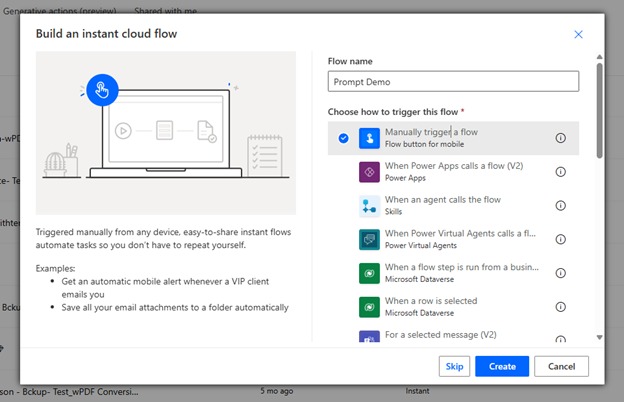Click the Flow name text field
Viewport: 624px width, 402px height.
(453, 82)
